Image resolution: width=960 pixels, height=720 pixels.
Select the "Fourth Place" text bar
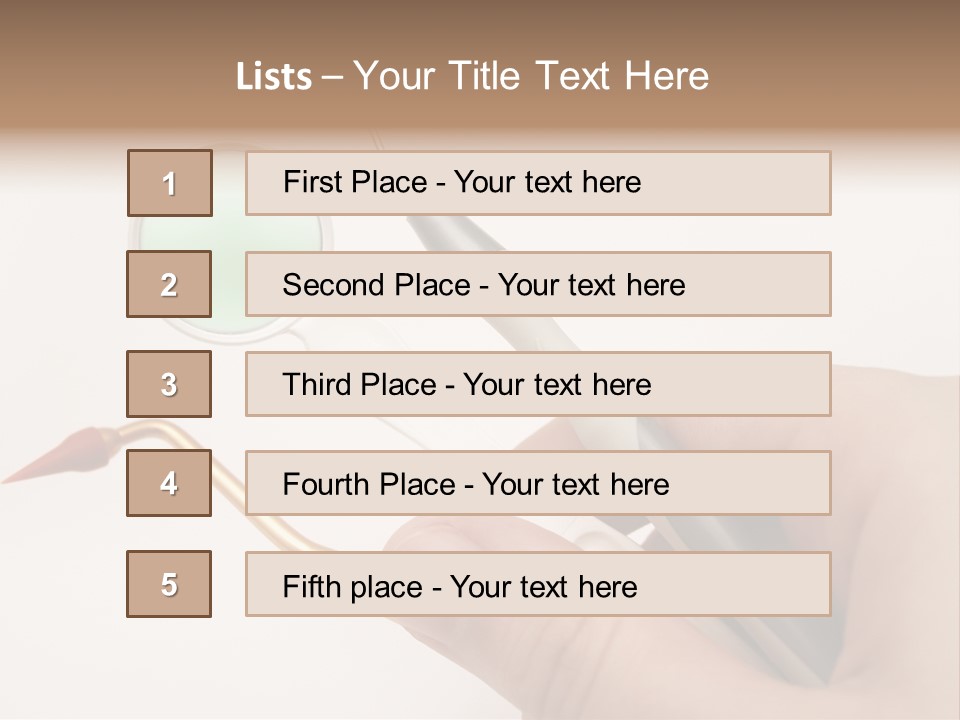[x=538, y=483]
